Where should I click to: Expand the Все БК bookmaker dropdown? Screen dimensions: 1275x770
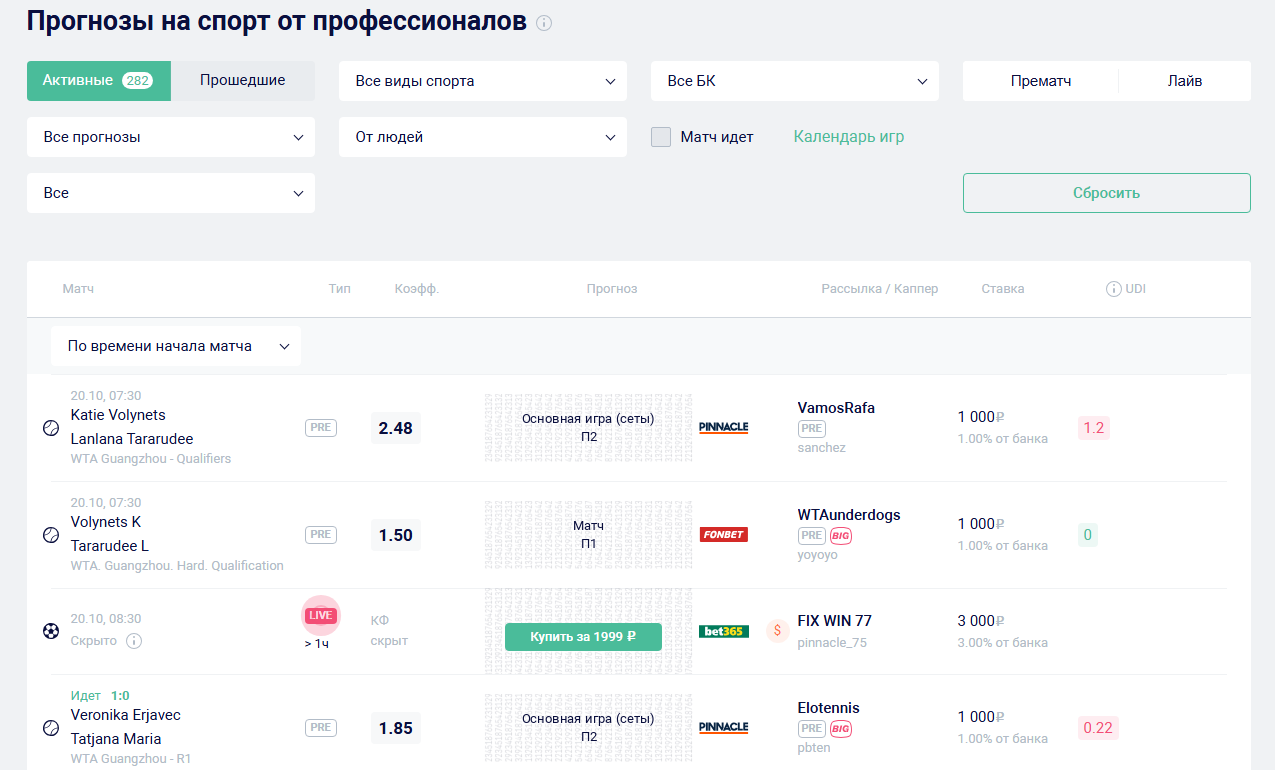795,81
